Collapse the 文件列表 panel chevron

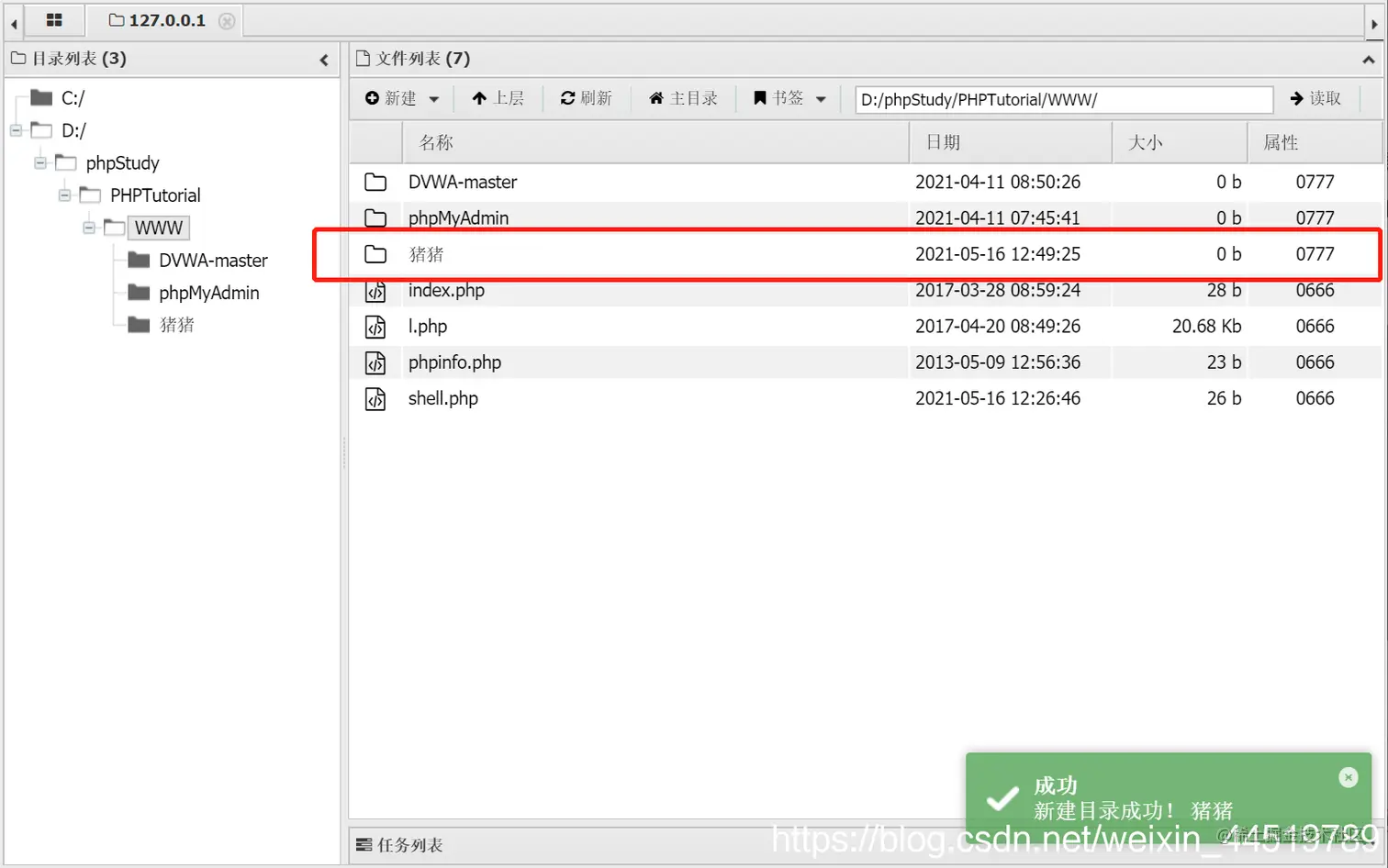point(1369,60)
